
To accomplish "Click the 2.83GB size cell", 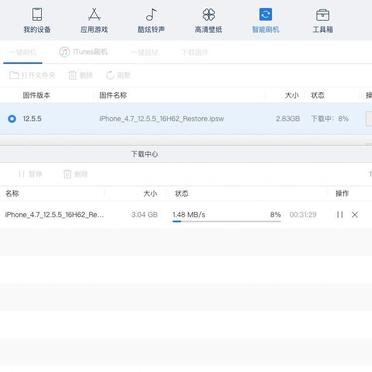I will [x=288, y=119].
